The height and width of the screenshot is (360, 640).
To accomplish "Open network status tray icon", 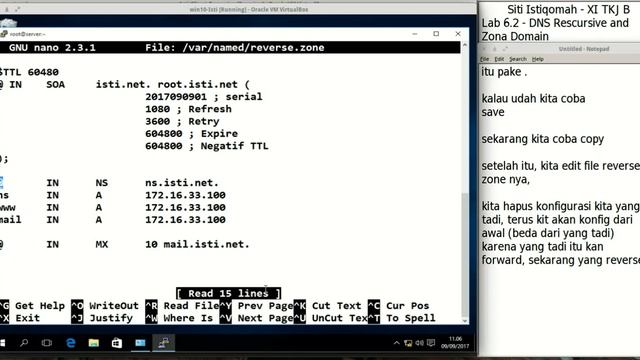I will click(x=408, y=343).
